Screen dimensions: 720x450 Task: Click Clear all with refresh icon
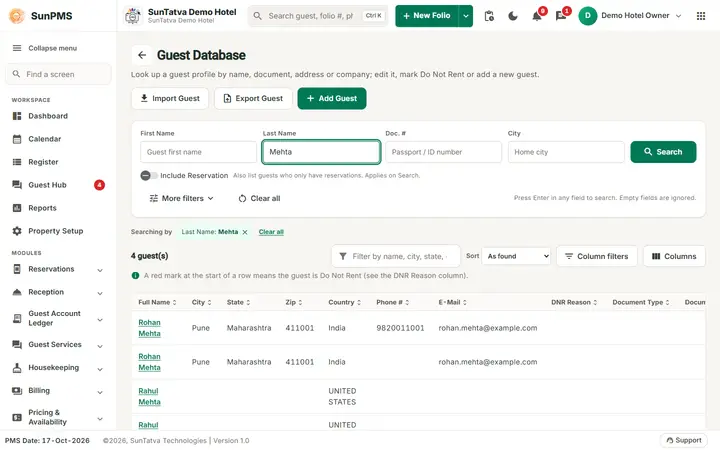(x=259, y=198)
